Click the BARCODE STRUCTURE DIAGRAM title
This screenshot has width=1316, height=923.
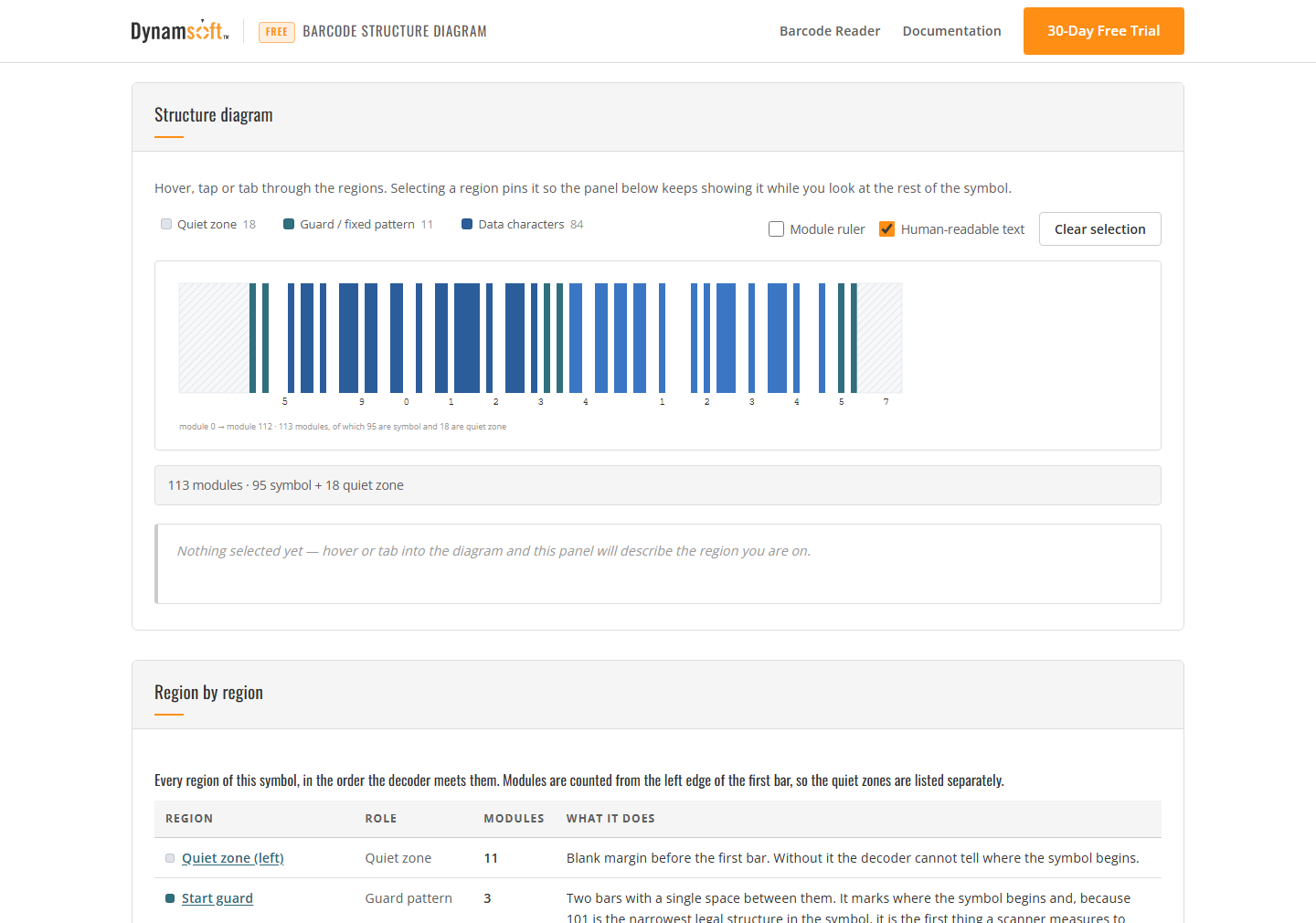(x=395, y=31)
